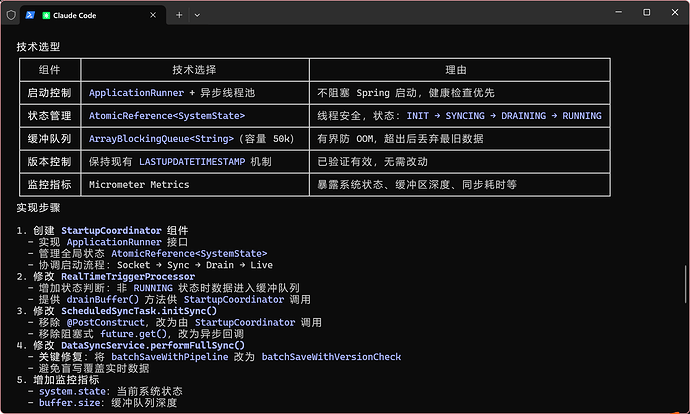This screenshot has height=414, width=690.
Task: Click step 1 创建 StartupCoordinator 组件
Action: 102,231
